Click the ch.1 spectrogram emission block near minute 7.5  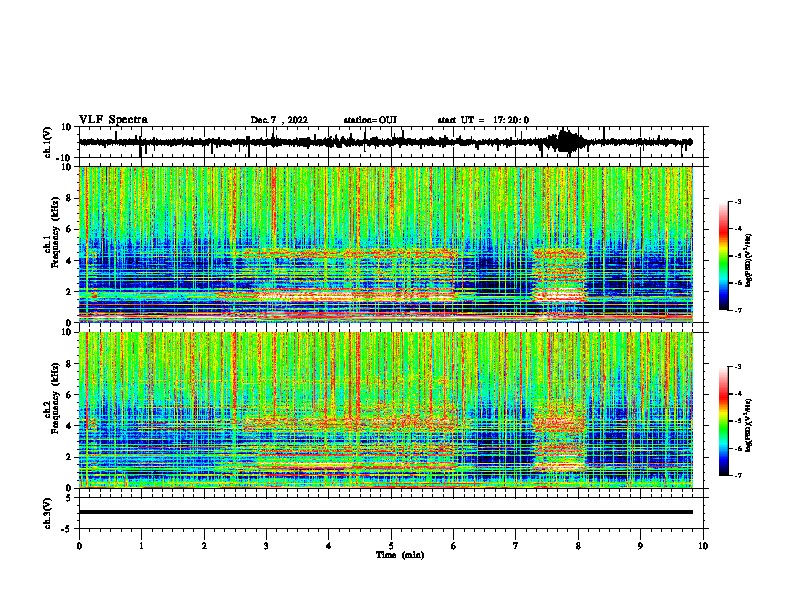[x=559, y=275]
